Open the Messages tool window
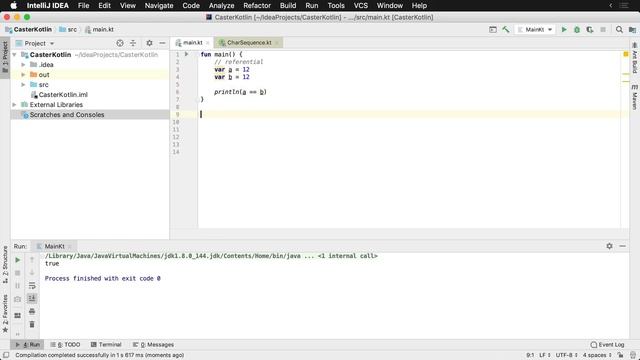This screenshot has height=360, width=640. pos(153,344)
